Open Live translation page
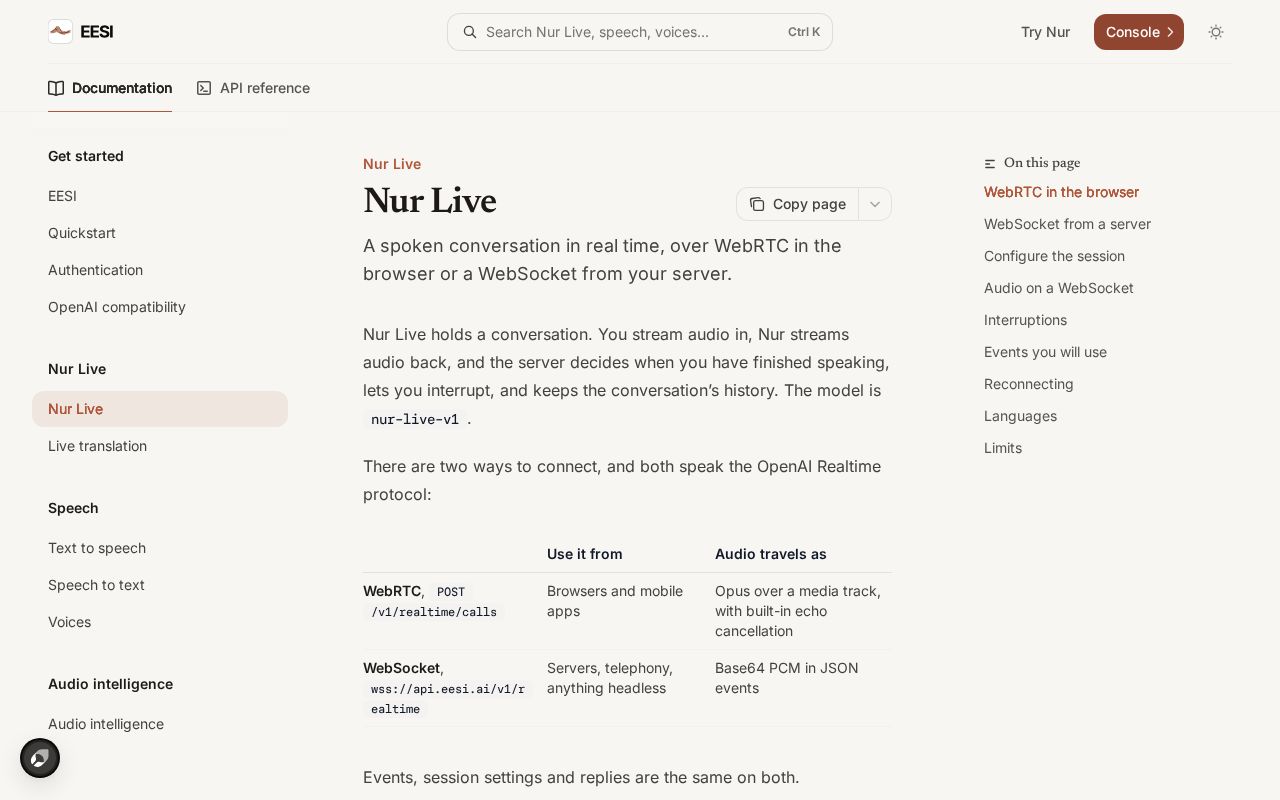The width and height of the screenshot is (1280, 800). (x=160, y=446)
